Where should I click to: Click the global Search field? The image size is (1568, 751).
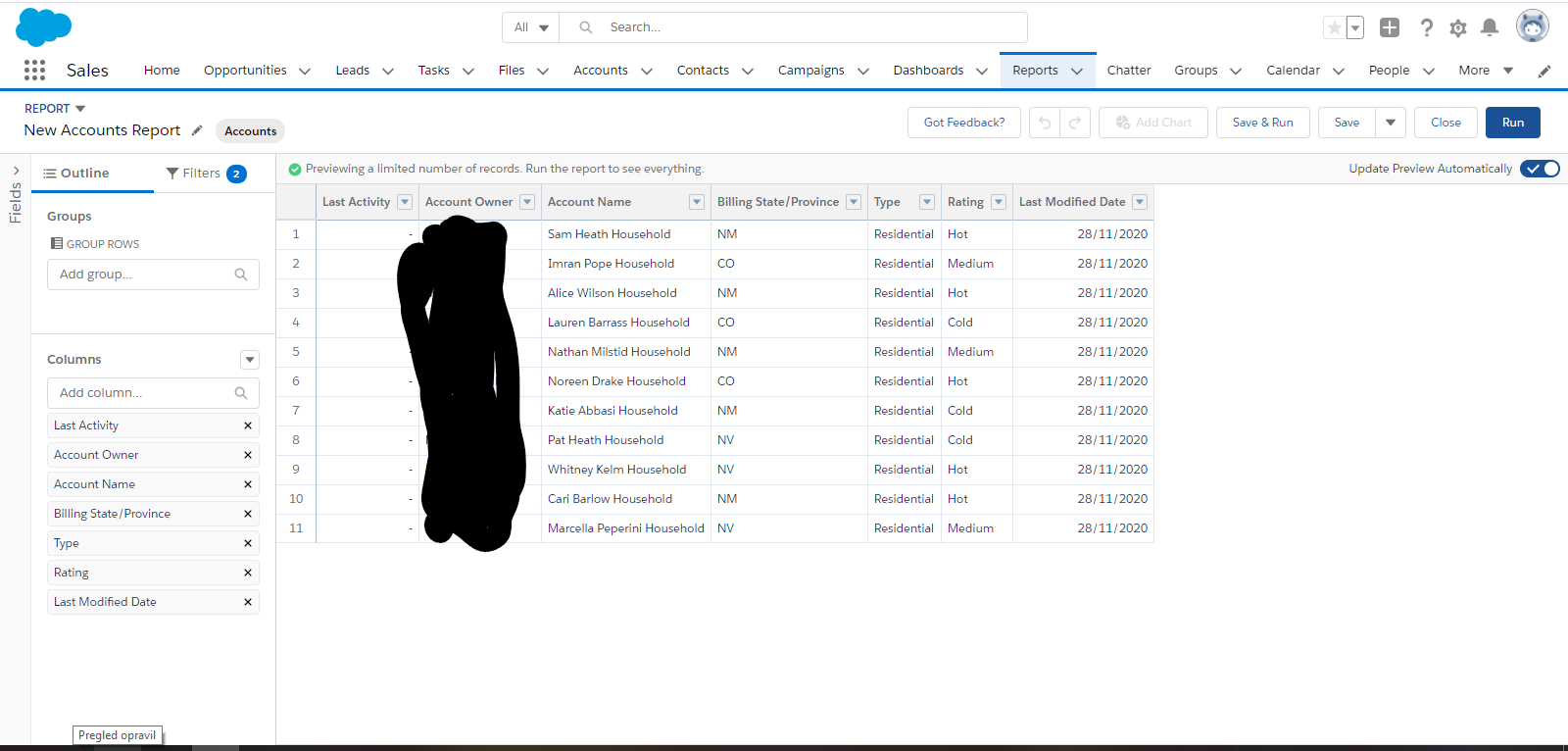(794, 27)
